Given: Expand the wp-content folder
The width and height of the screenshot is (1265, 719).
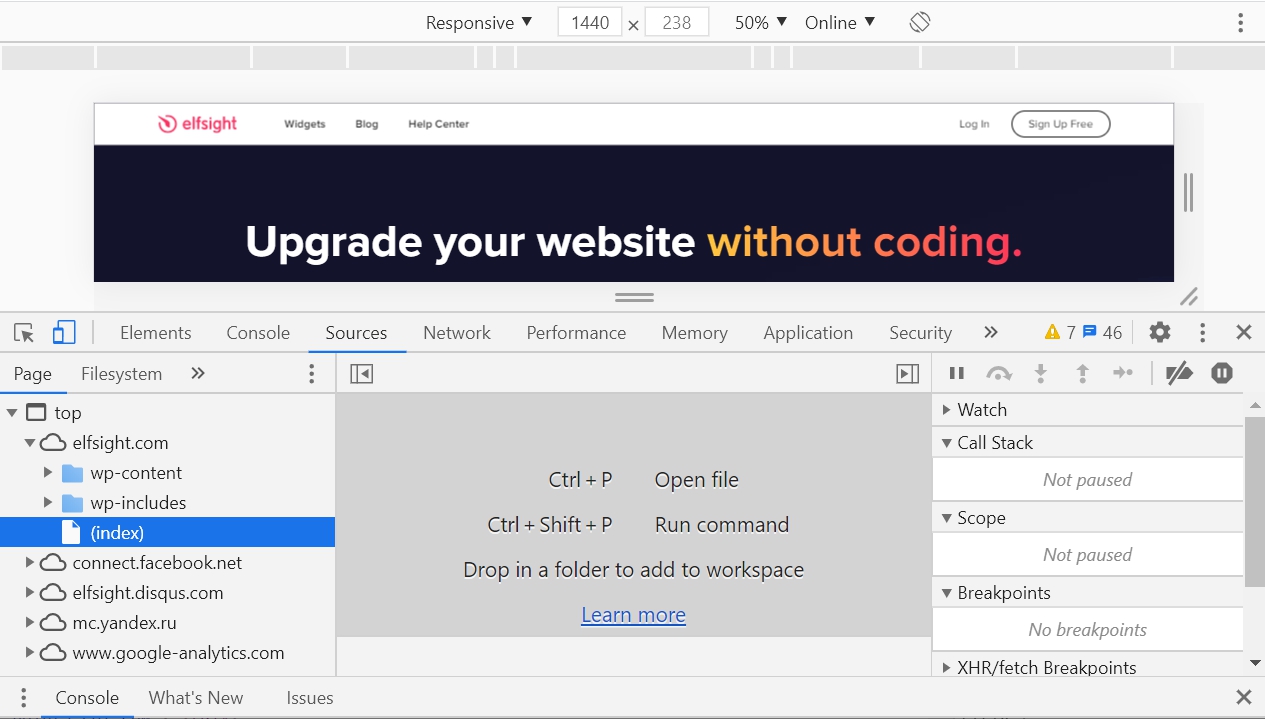Looking at the screenshot, I should 46,472.
